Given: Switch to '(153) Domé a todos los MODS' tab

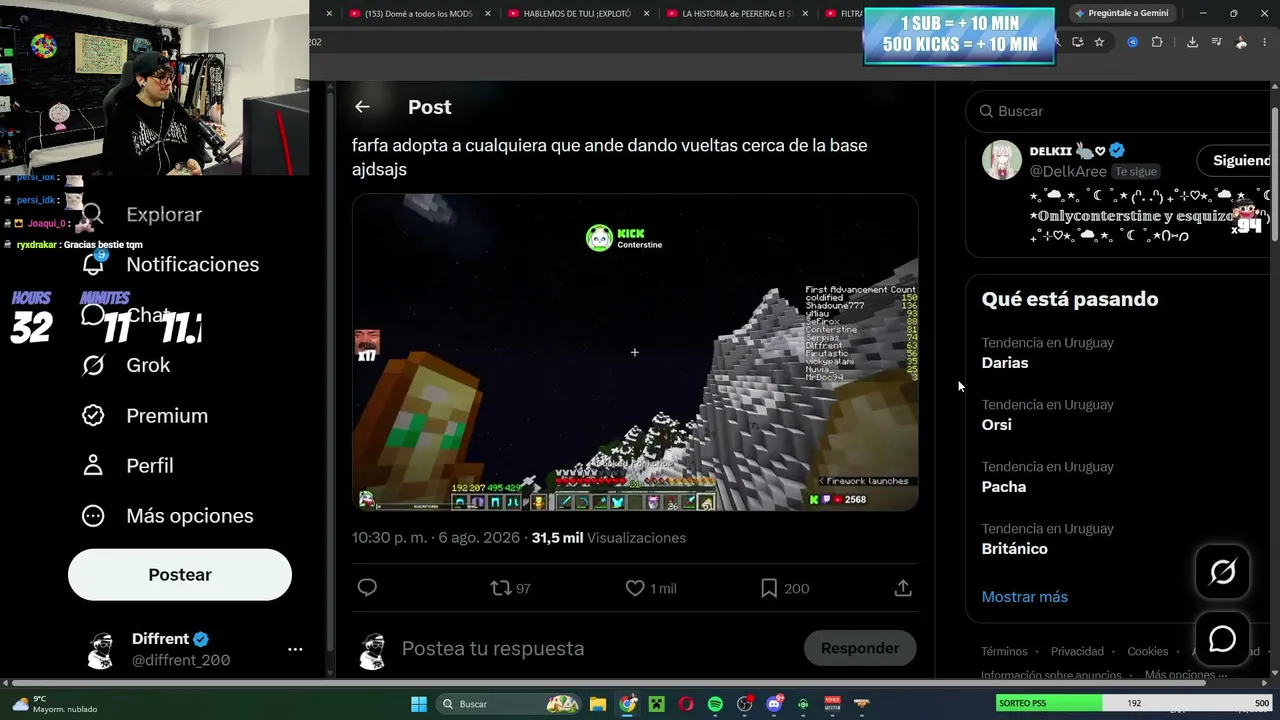Looking at the screenshot, I should click(420, 14).
